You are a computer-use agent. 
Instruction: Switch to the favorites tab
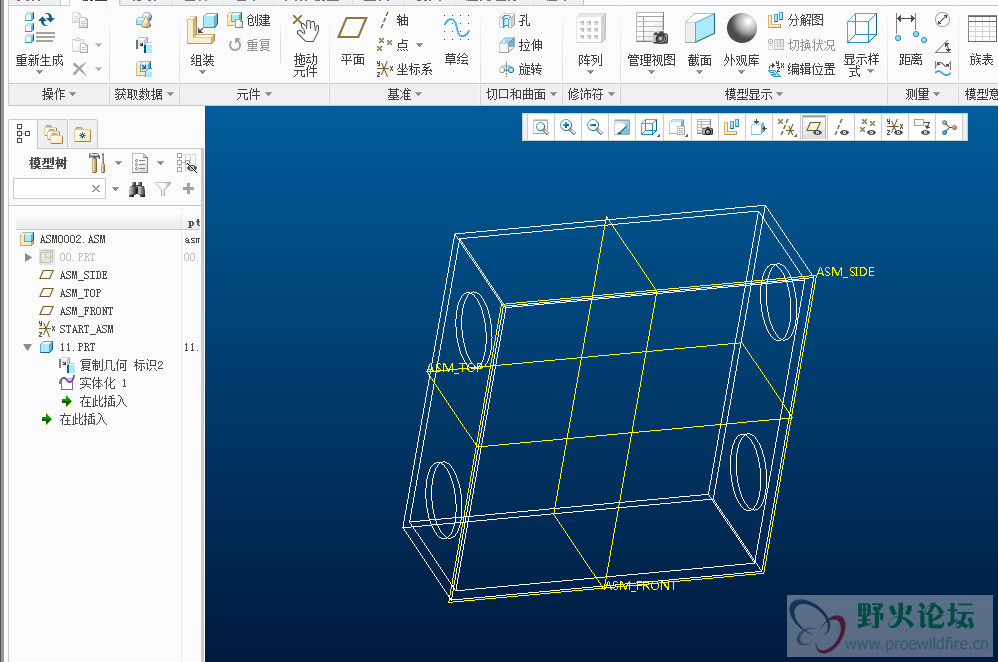click(x=83, y=134)
